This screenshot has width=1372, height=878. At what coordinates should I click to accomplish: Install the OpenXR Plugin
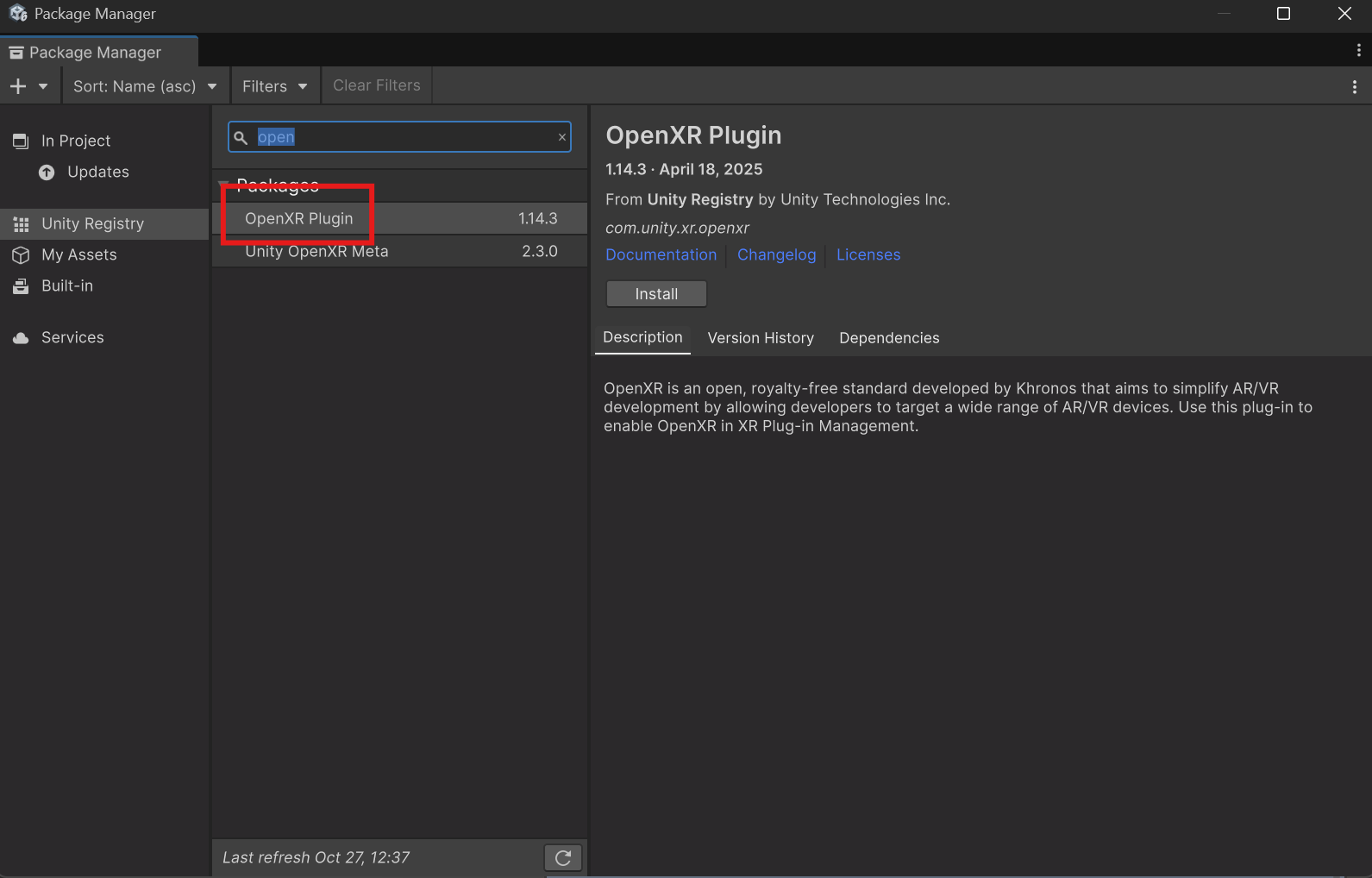tap(656, 294)
